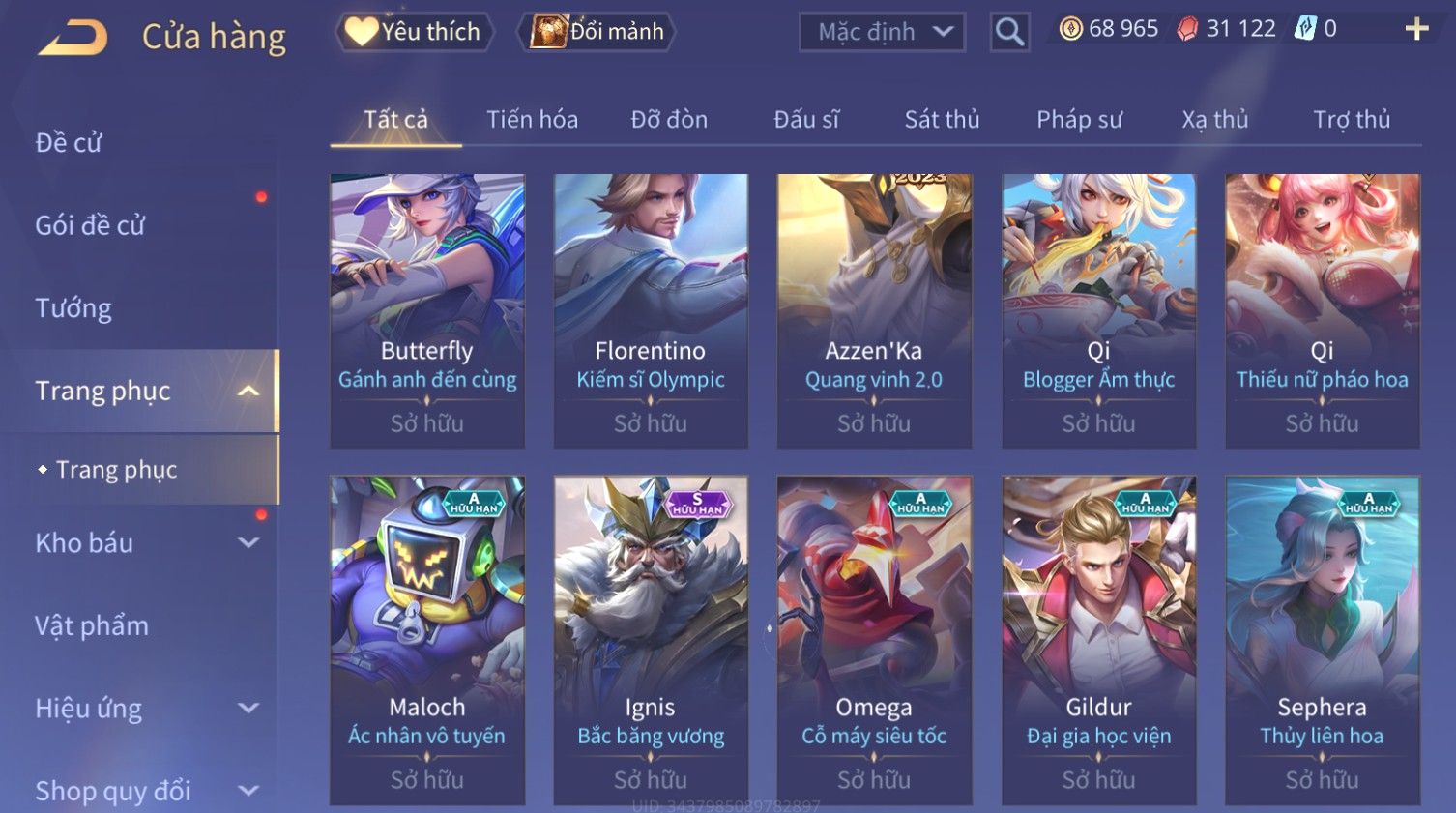
Task: Switch to the Sát thủ tab
Action: click(x=942, y=119)
